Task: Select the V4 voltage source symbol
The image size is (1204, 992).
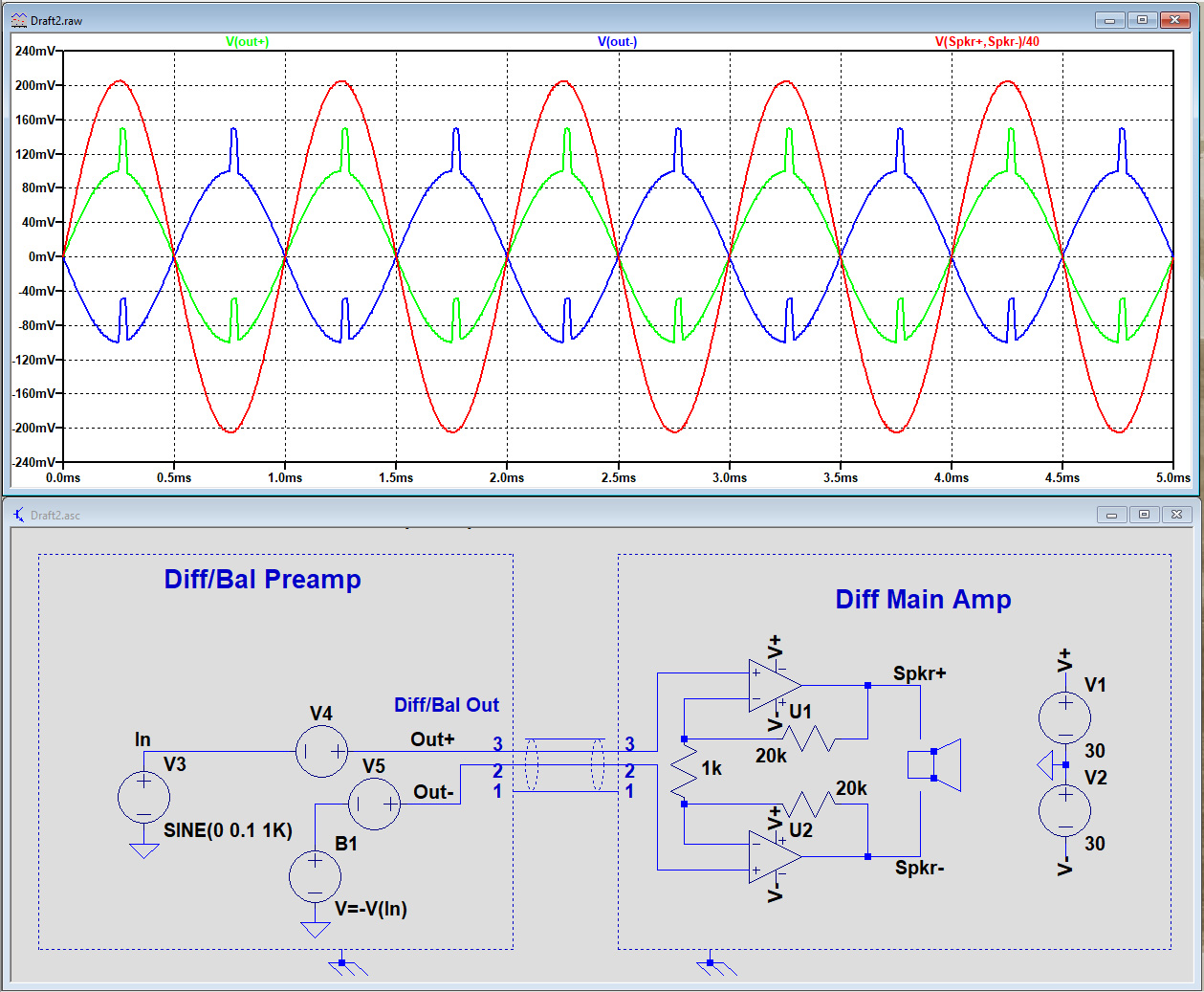Action: click(x=321, y=752)
